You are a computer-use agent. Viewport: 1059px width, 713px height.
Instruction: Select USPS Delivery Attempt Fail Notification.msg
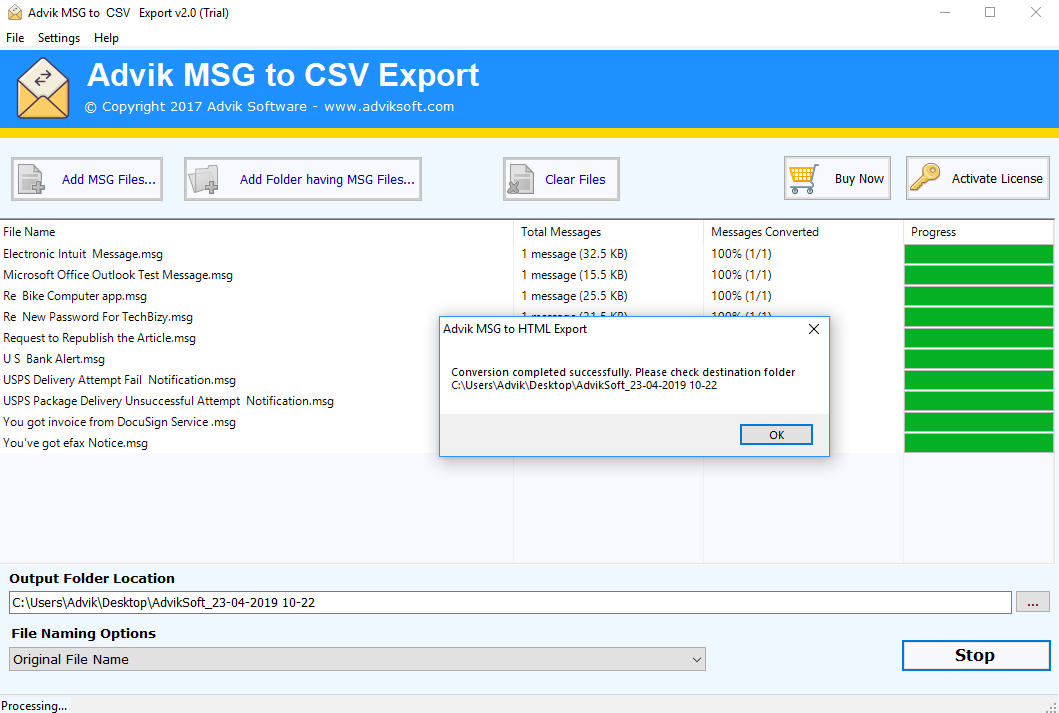pyautogui.click(x=120, y=379)
